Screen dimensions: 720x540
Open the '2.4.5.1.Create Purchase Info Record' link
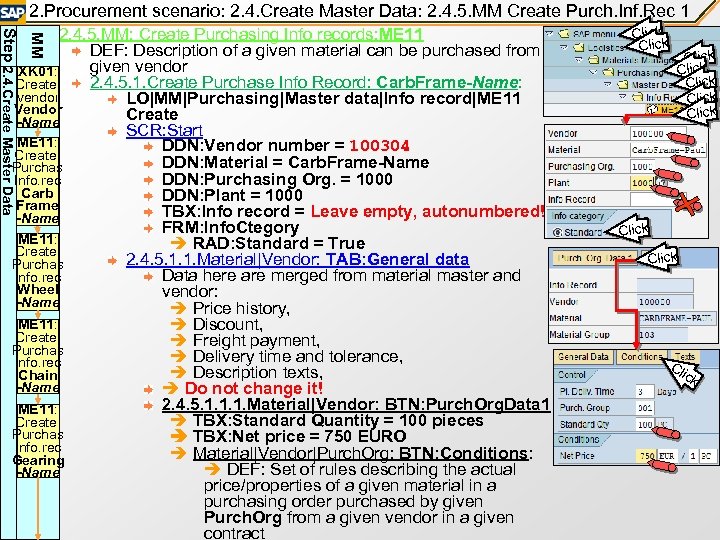305,82
